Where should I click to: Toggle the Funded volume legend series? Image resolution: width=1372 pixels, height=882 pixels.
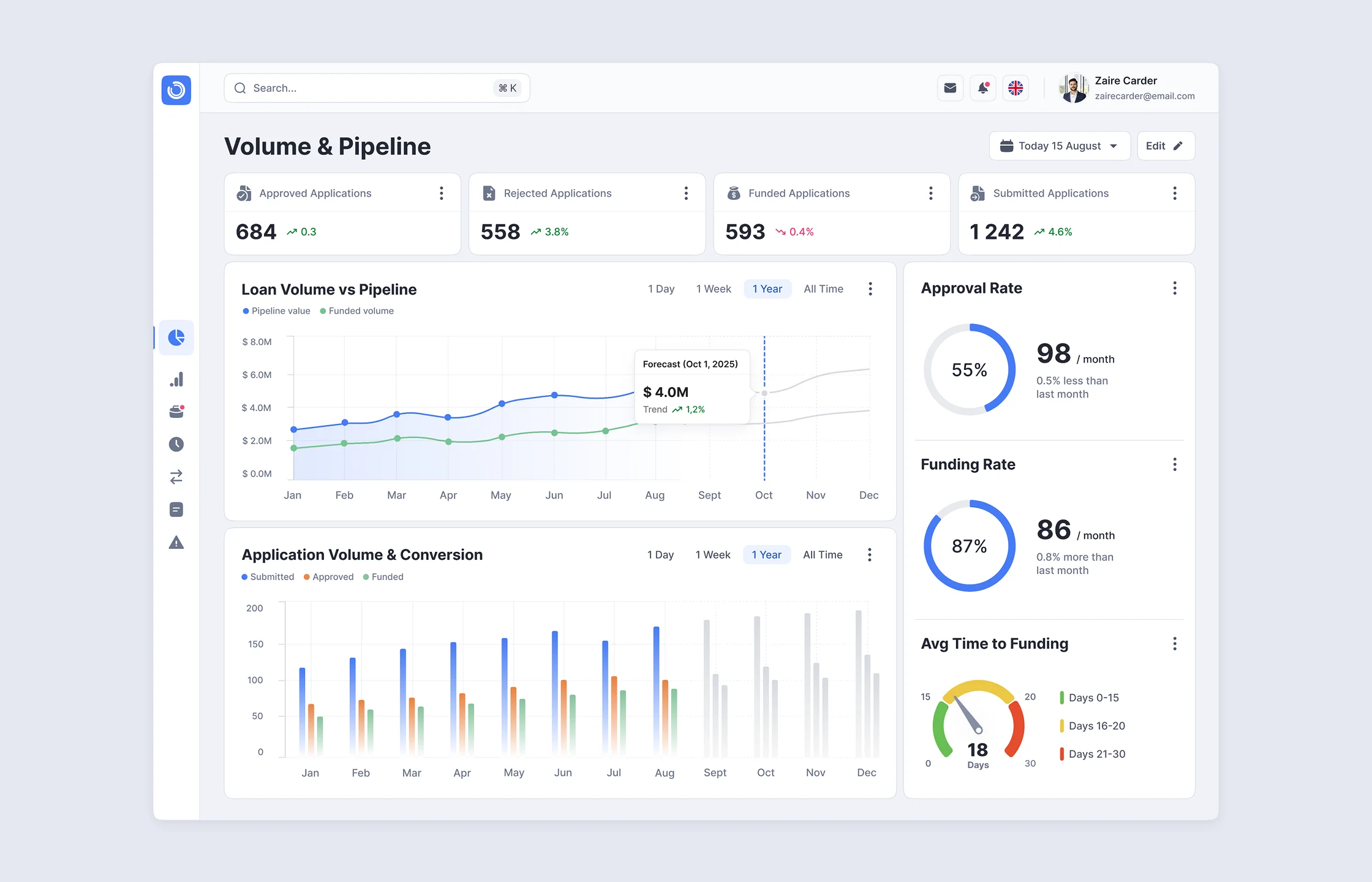tap(357, 311)
